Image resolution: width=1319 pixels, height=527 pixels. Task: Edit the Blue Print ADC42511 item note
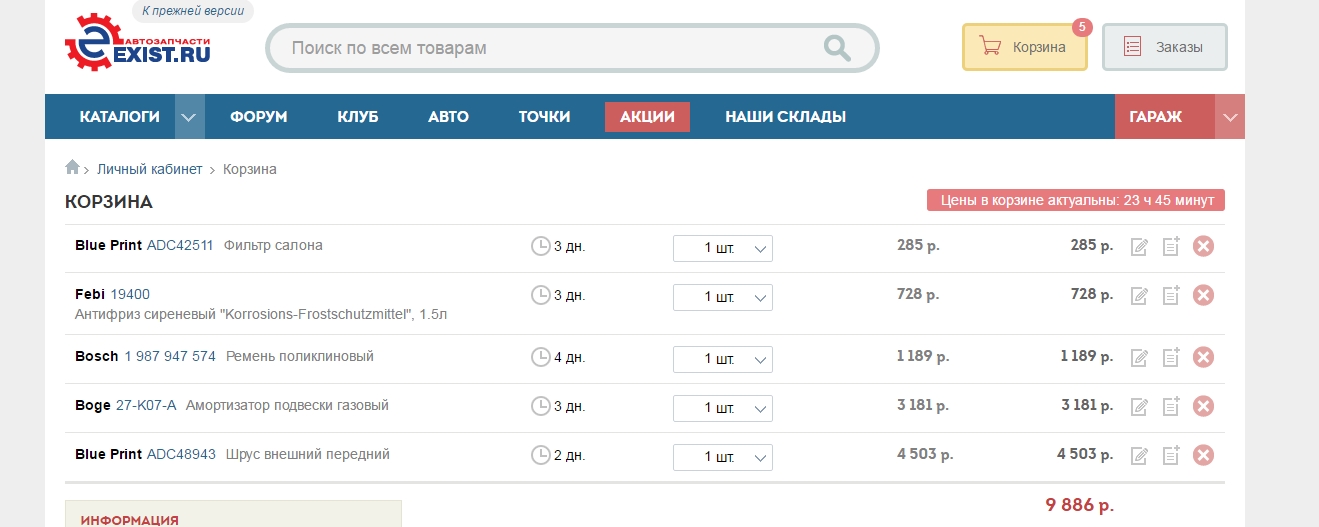(x=1138, y=247)
